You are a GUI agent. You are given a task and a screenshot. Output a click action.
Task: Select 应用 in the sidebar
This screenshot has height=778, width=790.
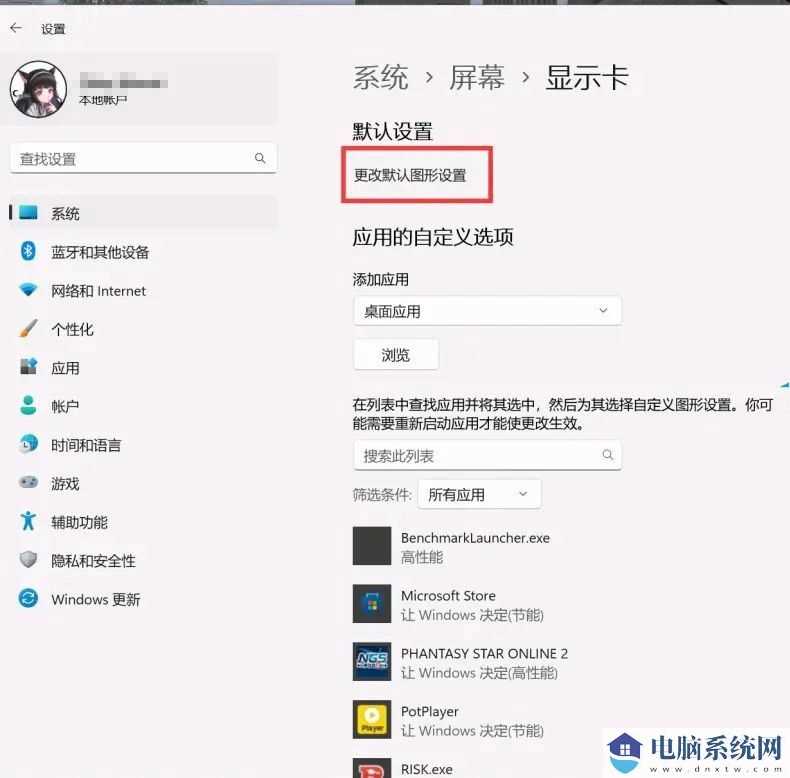point(143,367)
